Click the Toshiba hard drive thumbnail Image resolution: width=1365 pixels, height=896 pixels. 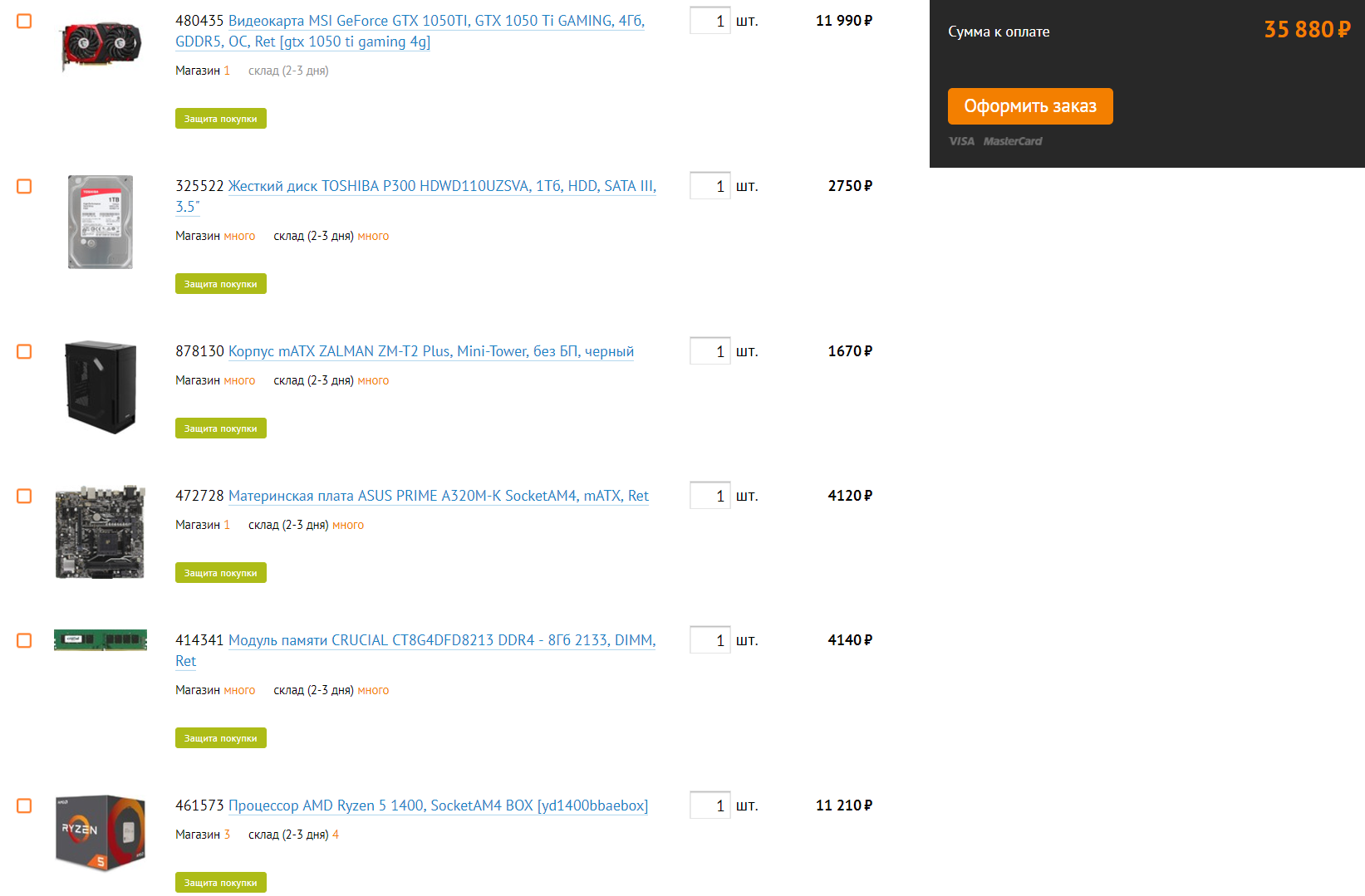coord(101,222)
